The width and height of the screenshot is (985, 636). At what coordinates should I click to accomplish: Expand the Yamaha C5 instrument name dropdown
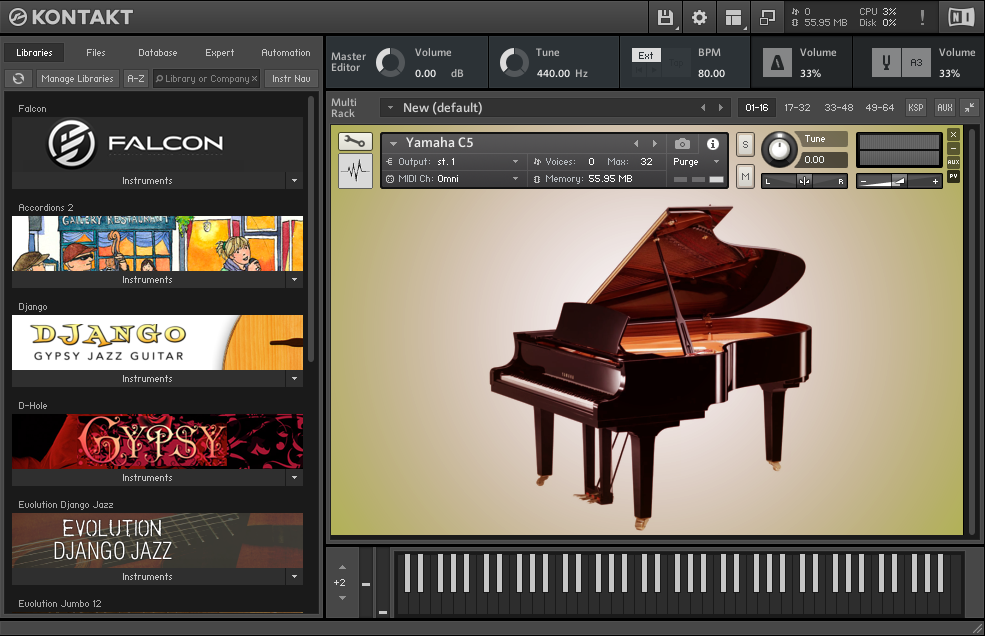[x=393, y=143]
